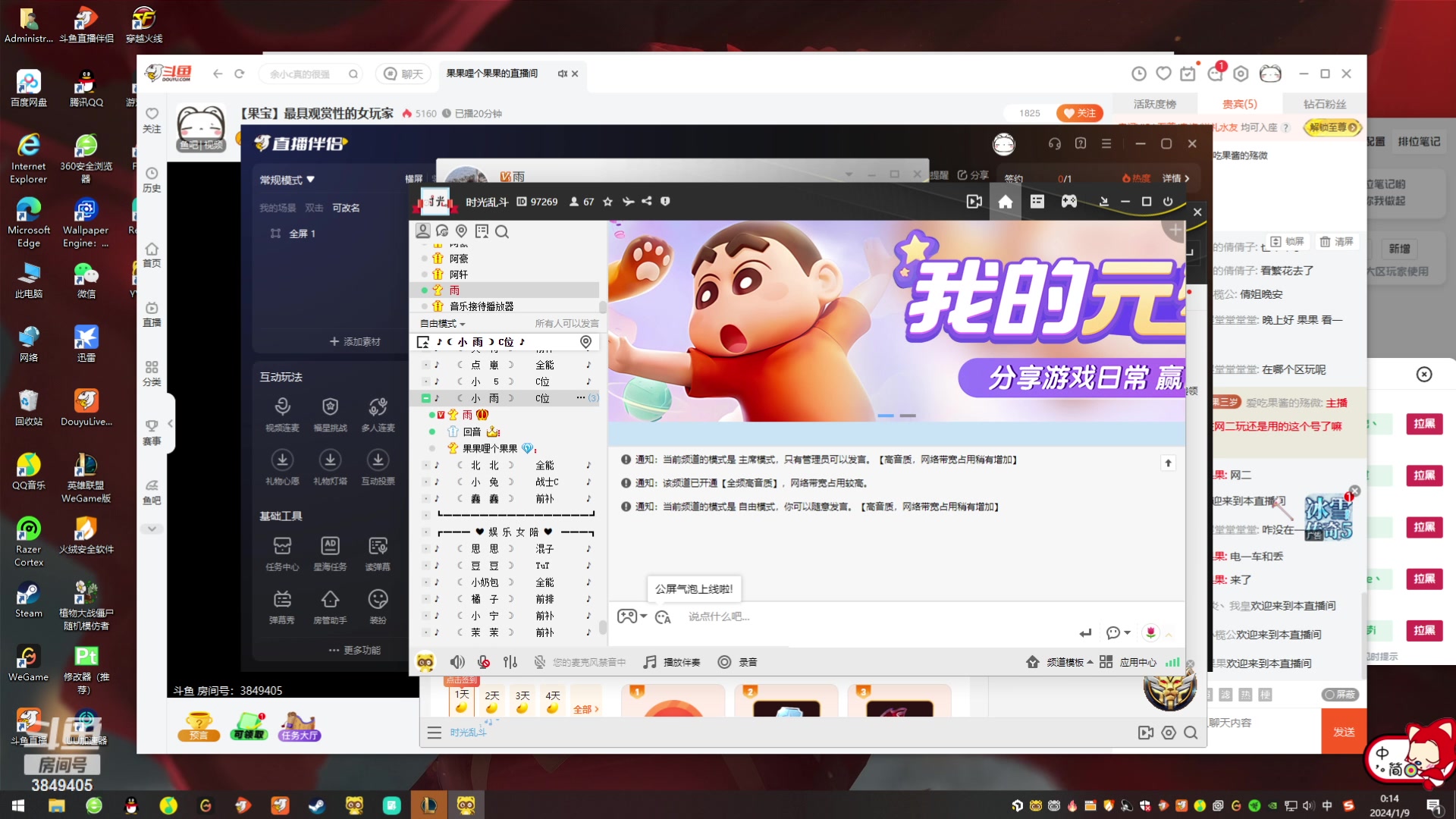Click the report shield icon in YY header

coord(665,201)
